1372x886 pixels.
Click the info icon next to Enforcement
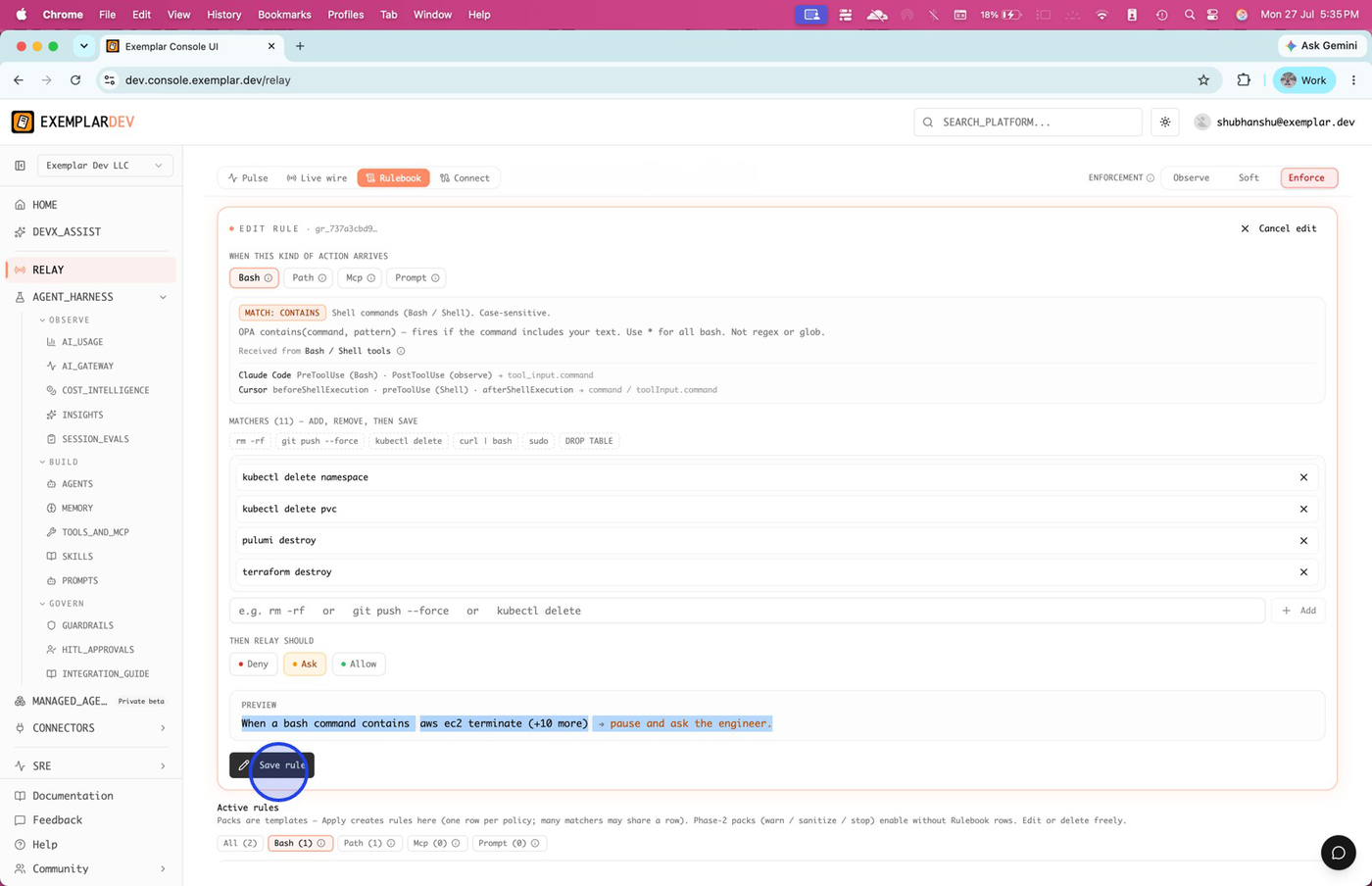(x=1151, y=177)
